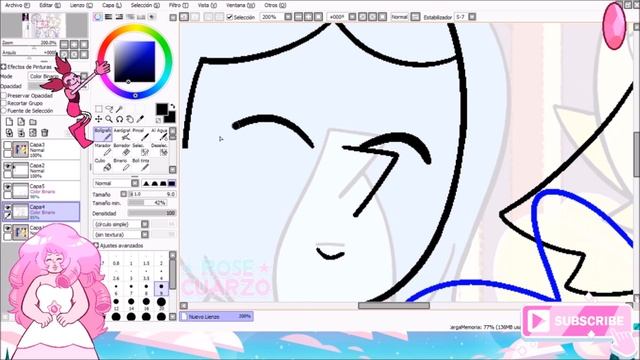
Task: Swap foreground and background colors
Action: 172,106
